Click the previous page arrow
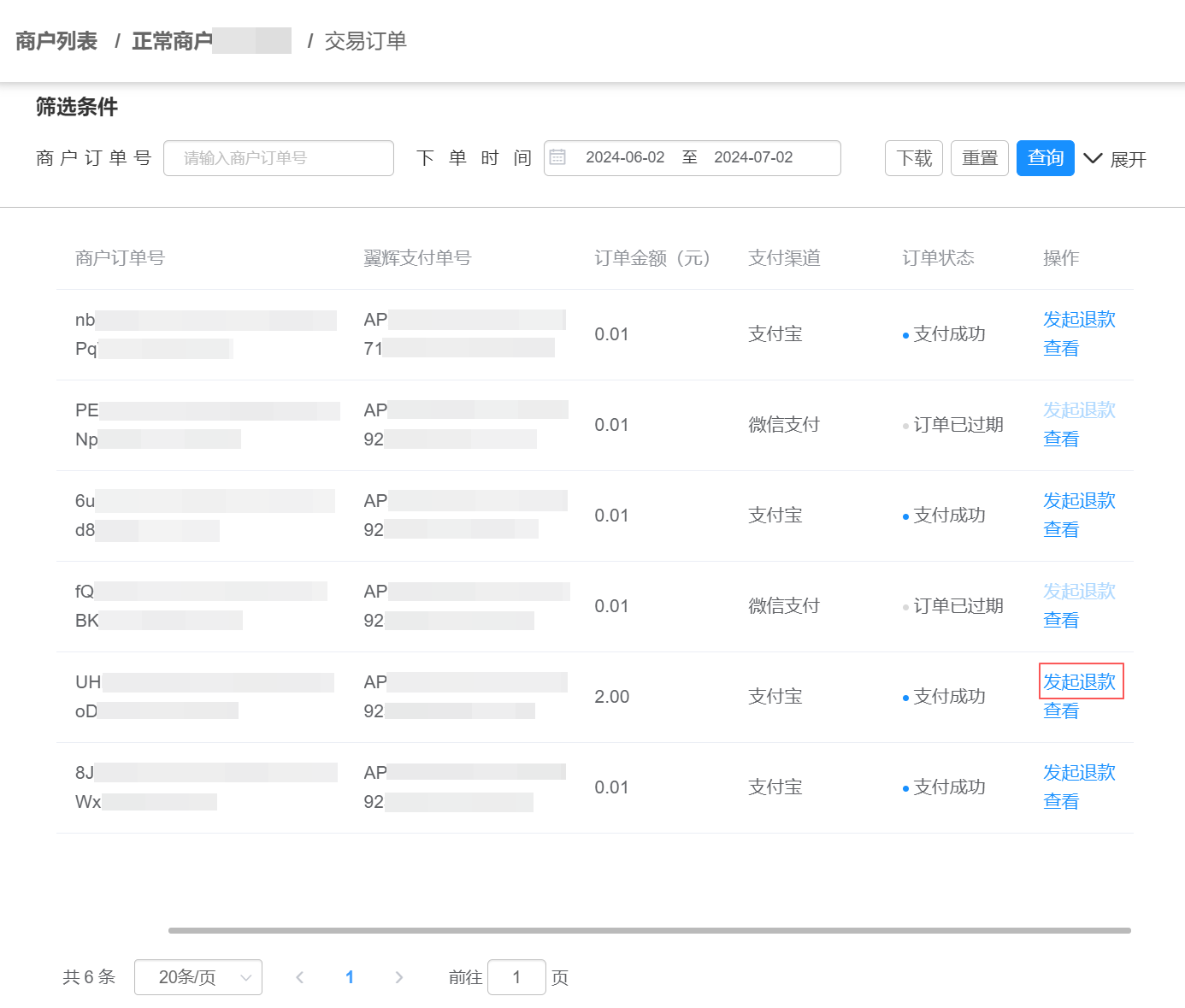 pyautogui.click(x=300, y=977)
